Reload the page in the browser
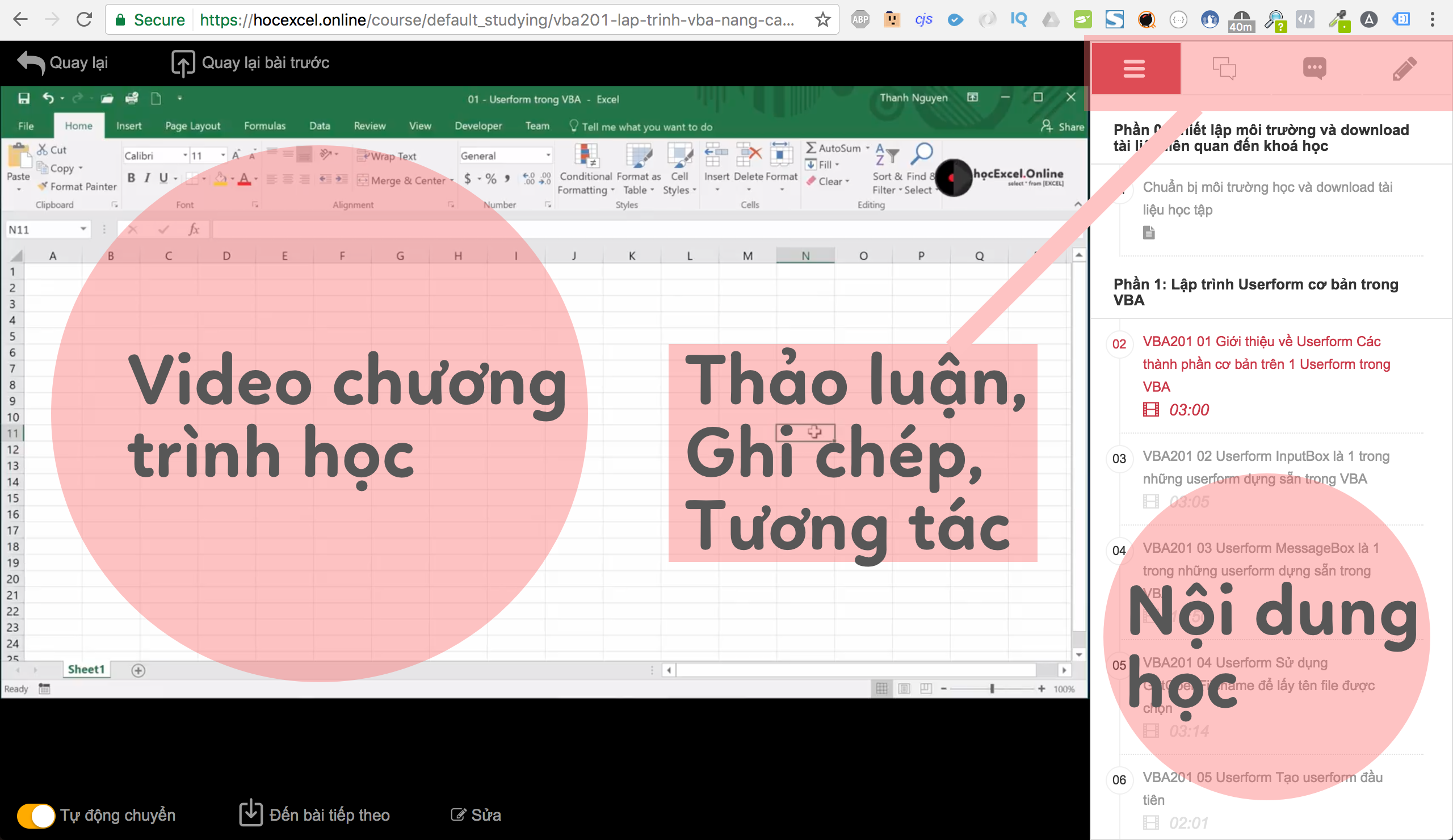This screenshot has height=840, width=1453. [84, 20]
